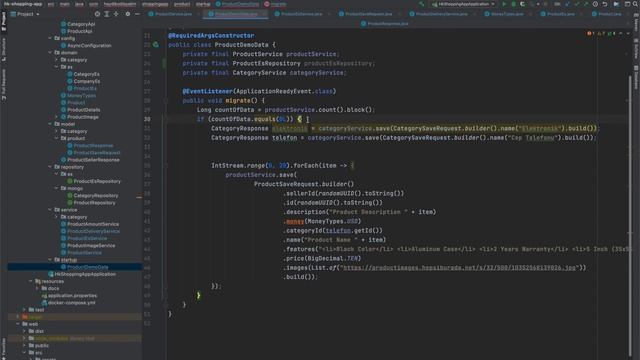This screenshot has width=640, height=360.
Task: Toggle Project tool window stripe button
Action: click(4, 20)
